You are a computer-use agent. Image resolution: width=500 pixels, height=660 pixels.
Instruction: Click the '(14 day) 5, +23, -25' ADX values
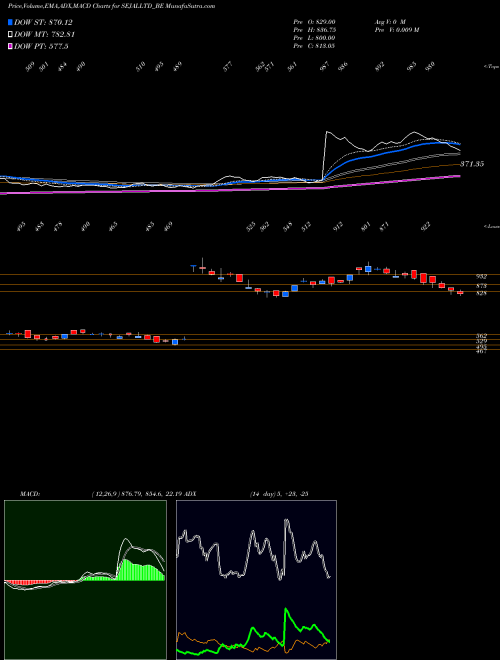click(x=279, y=494)
